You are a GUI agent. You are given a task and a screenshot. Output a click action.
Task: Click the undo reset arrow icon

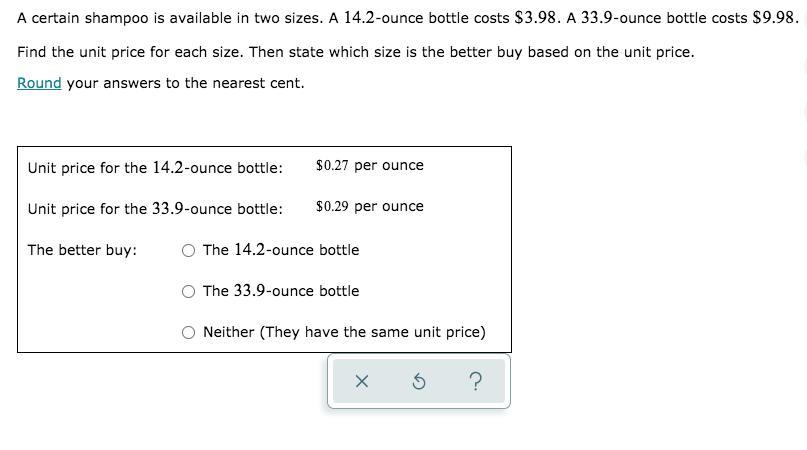click(x=419, y=381)
